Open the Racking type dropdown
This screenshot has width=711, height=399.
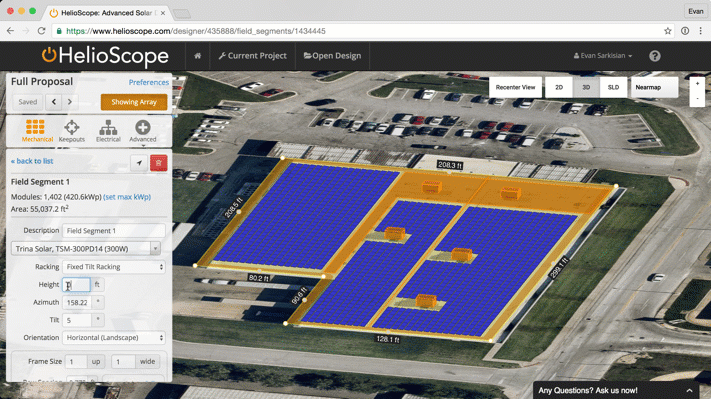click(x=114, y=267)
